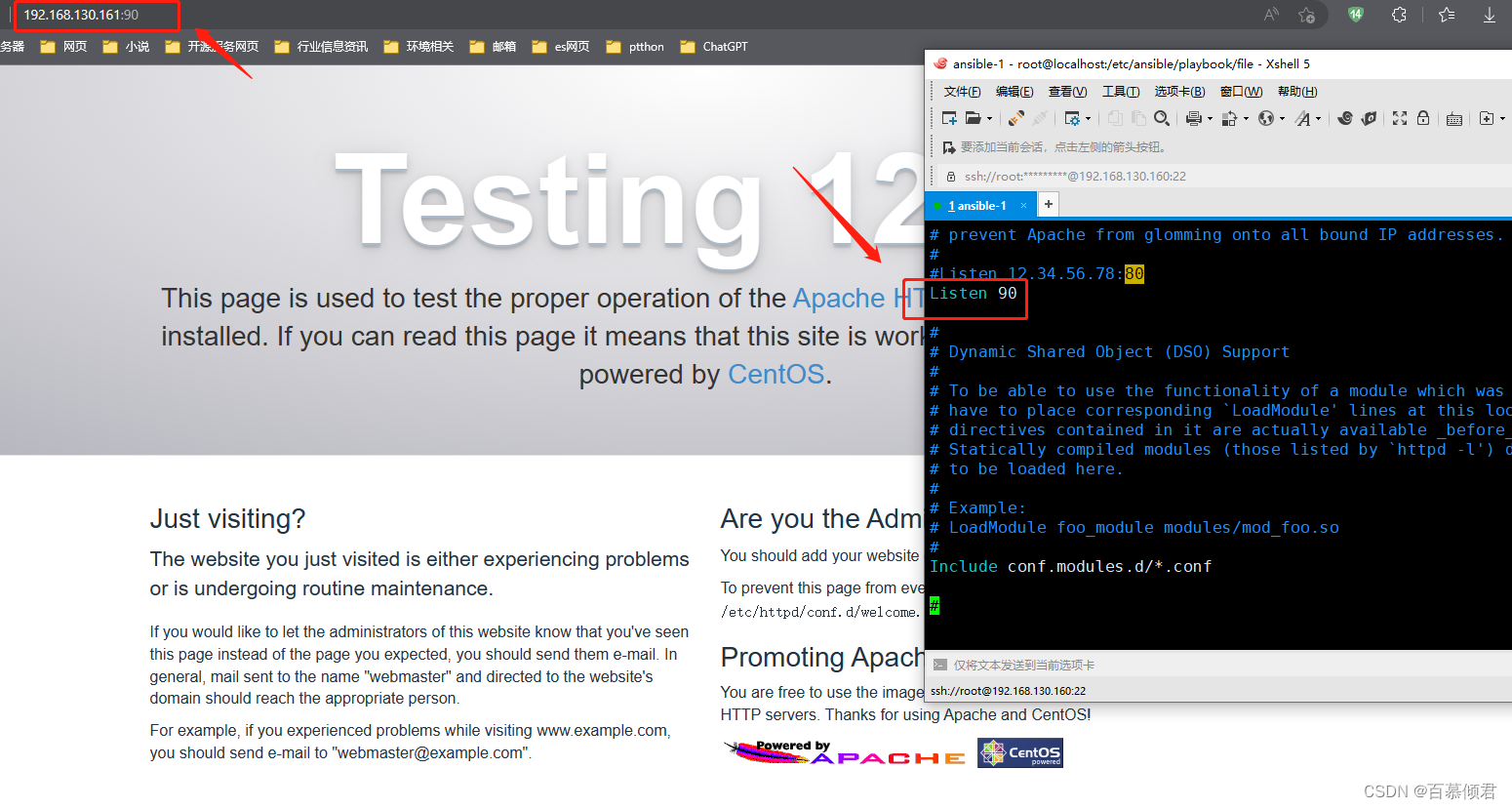Open Xshell session properties gear icon
1512x809 pixels.
1072,118
